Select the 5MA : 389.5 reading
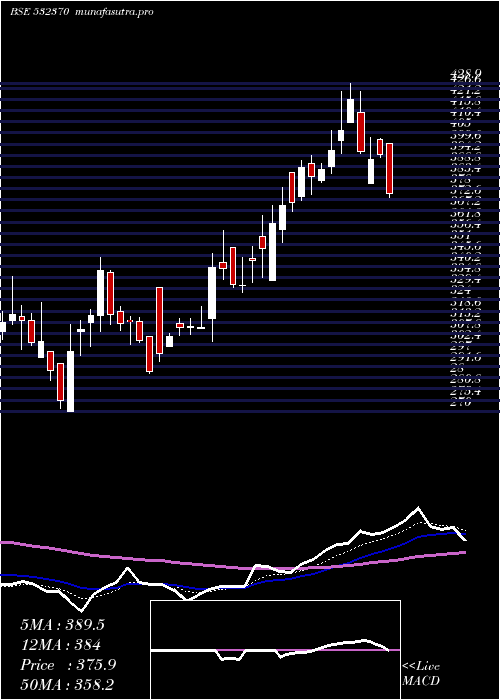 [62, 625]
